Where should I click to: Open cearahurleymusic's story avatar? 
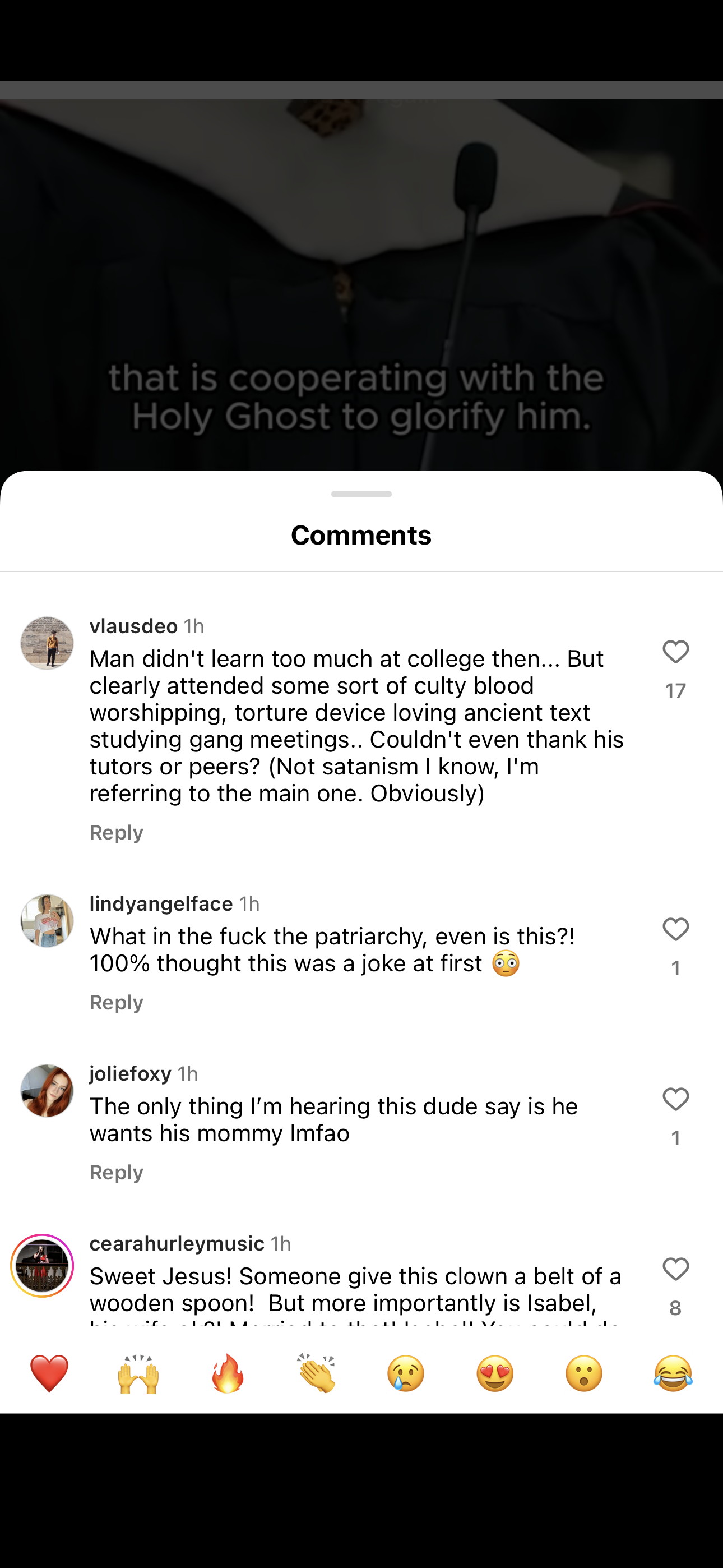click(x=42, y=1266)
